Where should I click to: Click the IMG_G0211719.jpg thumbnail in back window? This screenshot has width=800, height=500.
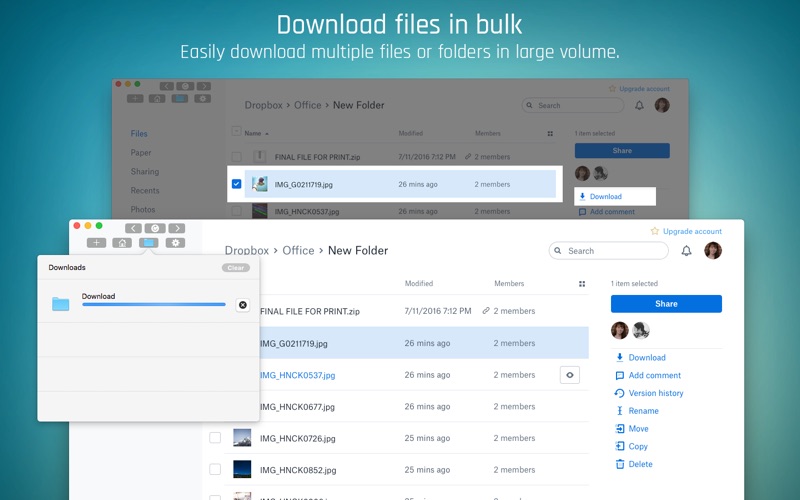coord(260,184)
